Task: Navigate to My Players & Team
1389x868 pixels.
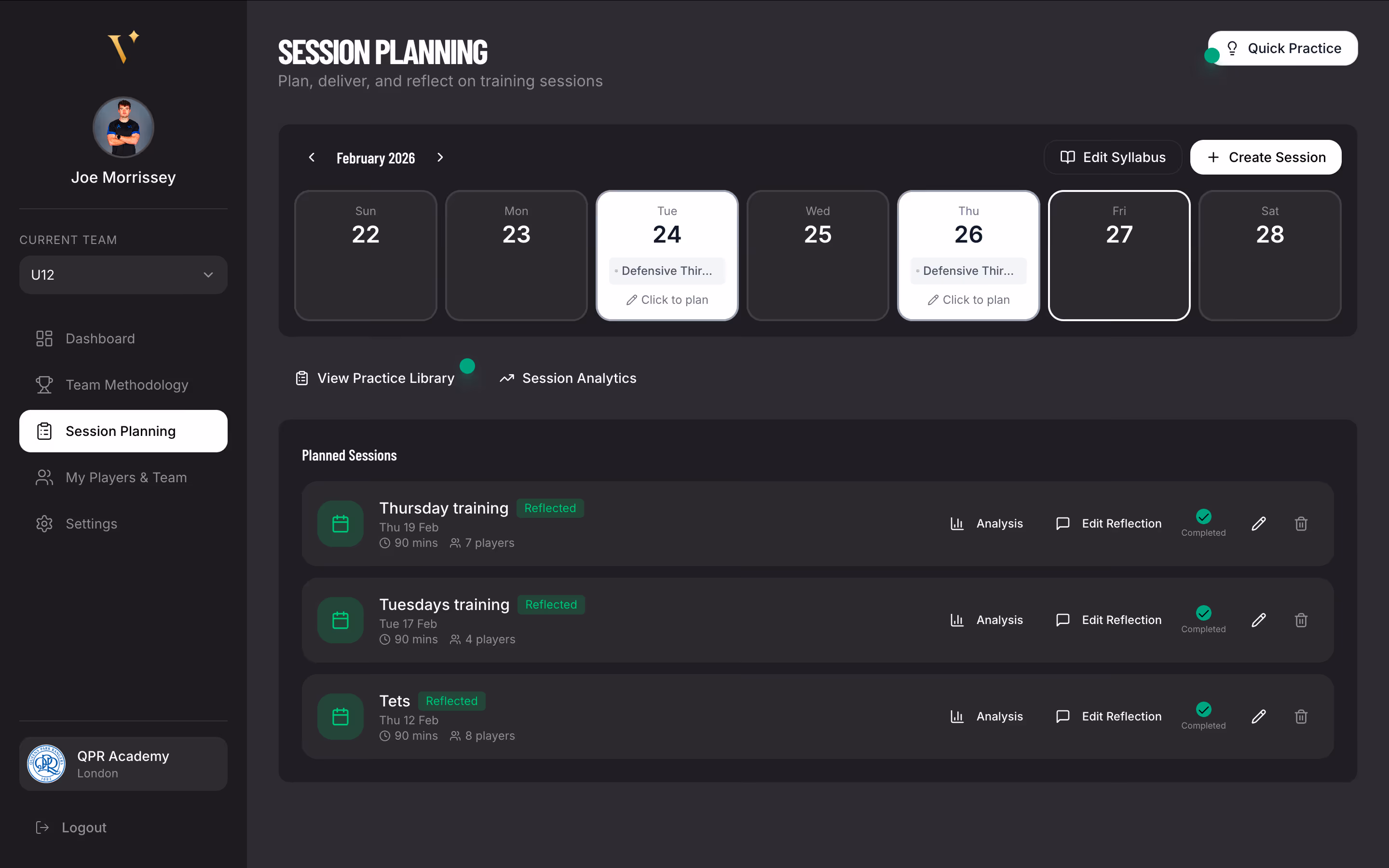Action: (x=126, y=477)
